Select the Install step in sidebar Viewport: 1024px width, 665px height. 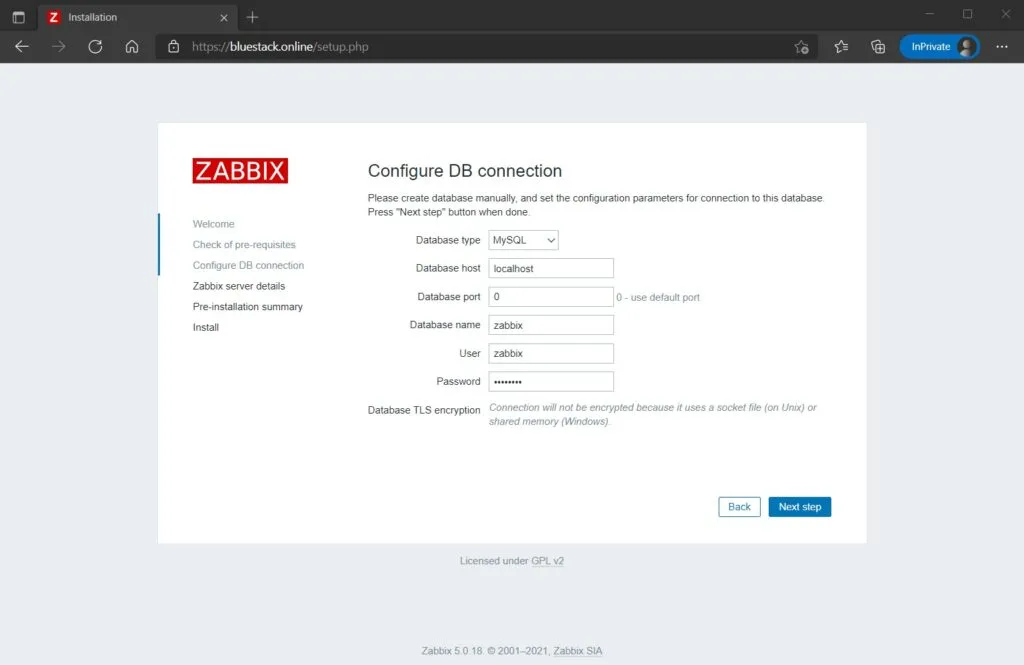[206, 327]
